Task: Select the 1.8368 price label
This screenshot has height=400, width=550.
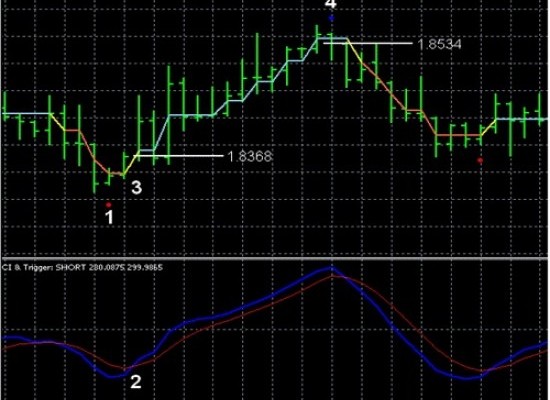Action: (x=250, y=156)
